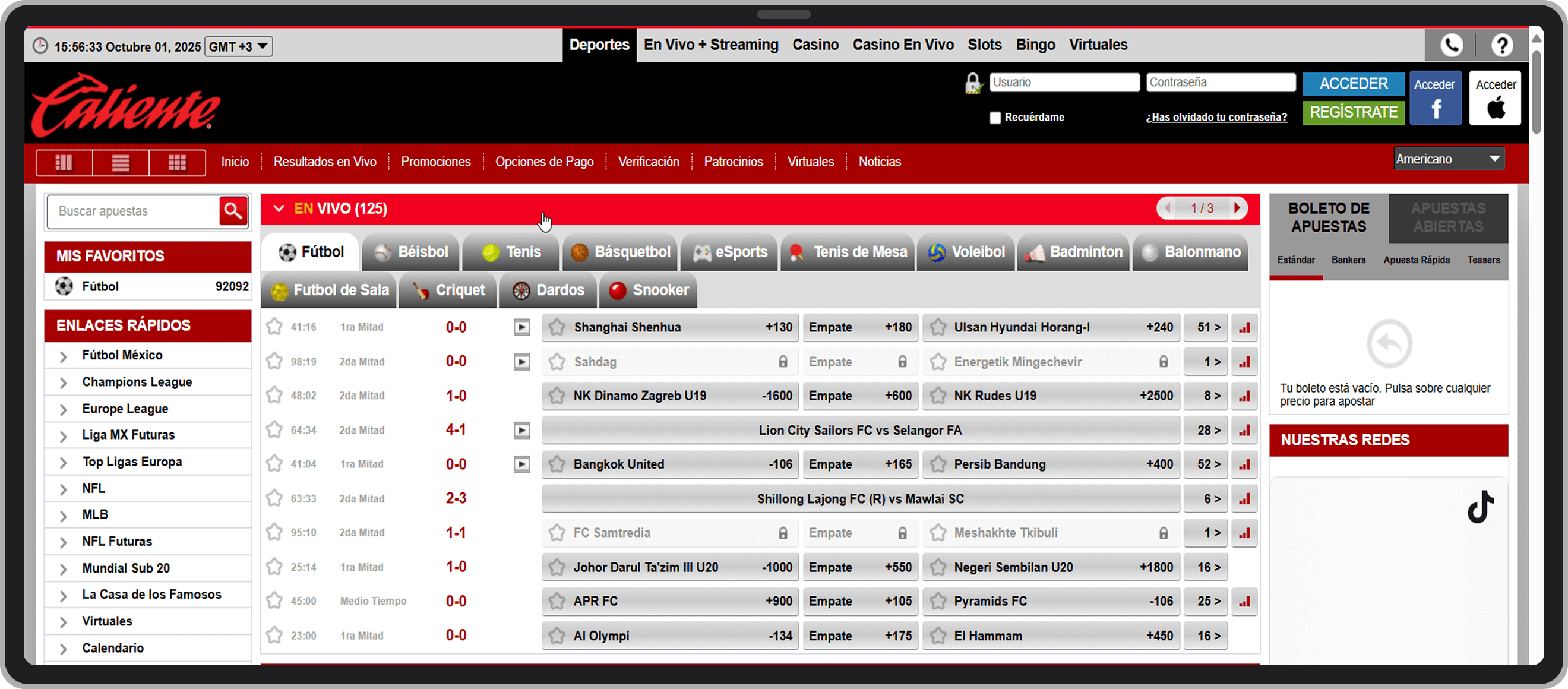The image size is (1568, 689).
Task: Click the green REGÍSTRATE button
Action: click(1353, 113)
